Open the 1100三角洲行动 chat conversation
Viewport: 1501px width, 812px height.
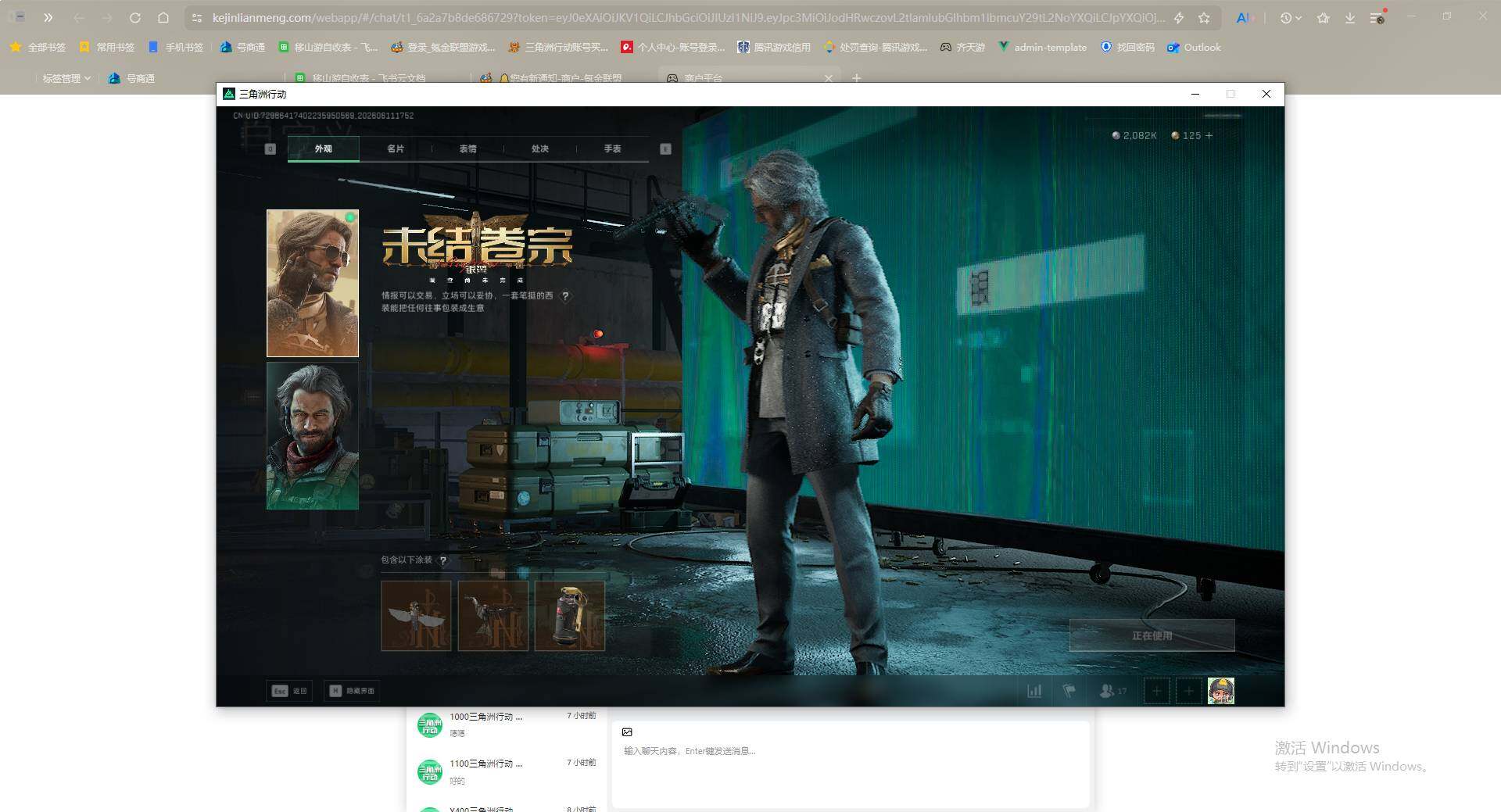[507, 771]
